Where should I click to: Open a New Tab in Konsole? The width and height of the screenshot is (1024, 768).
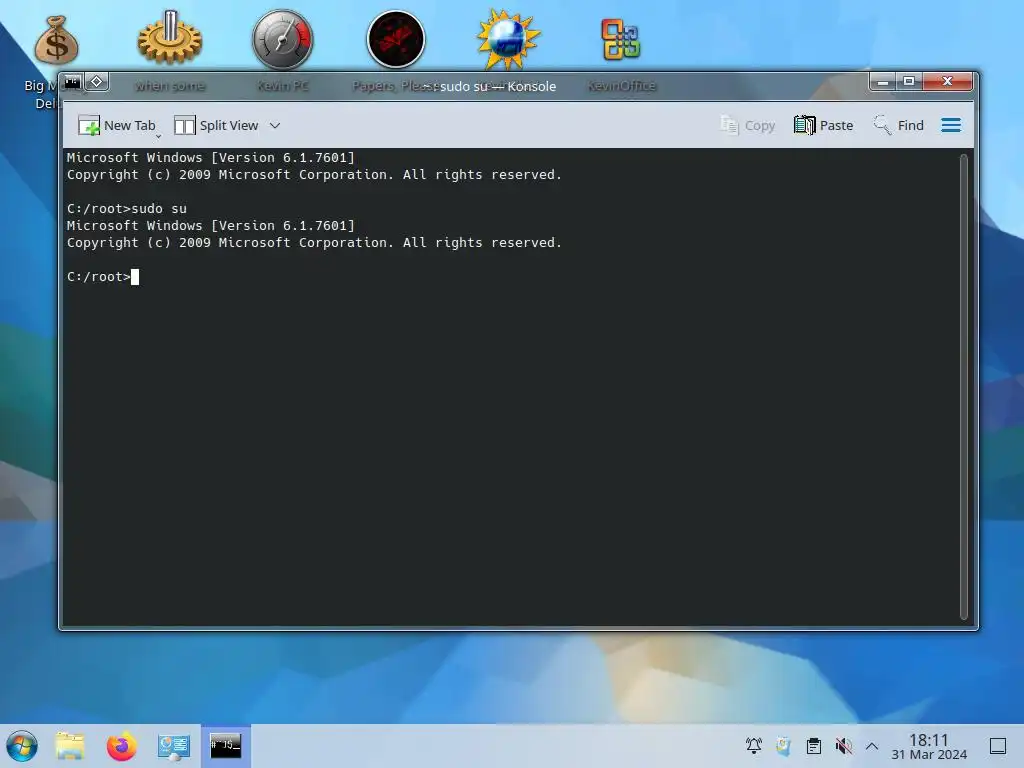116,125
